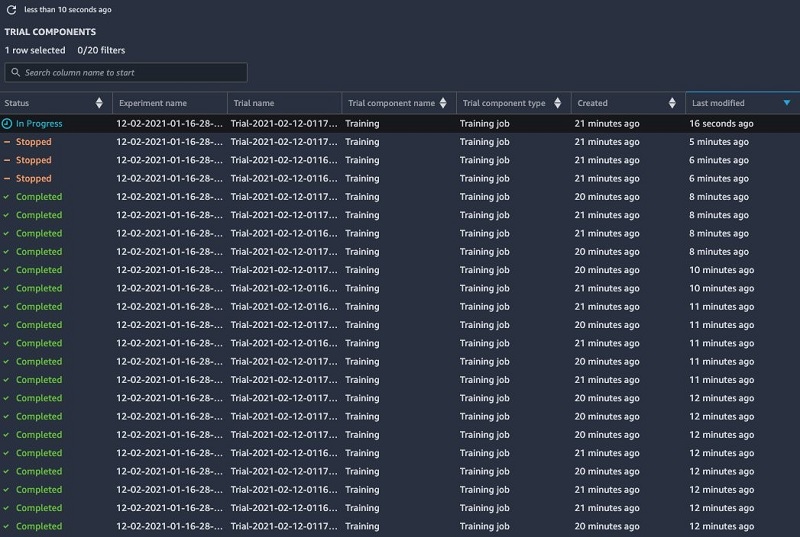800x537 pixels.
Task: Click '10 minutes ago' in the row created 21 minutes ago
Action: 721,288
